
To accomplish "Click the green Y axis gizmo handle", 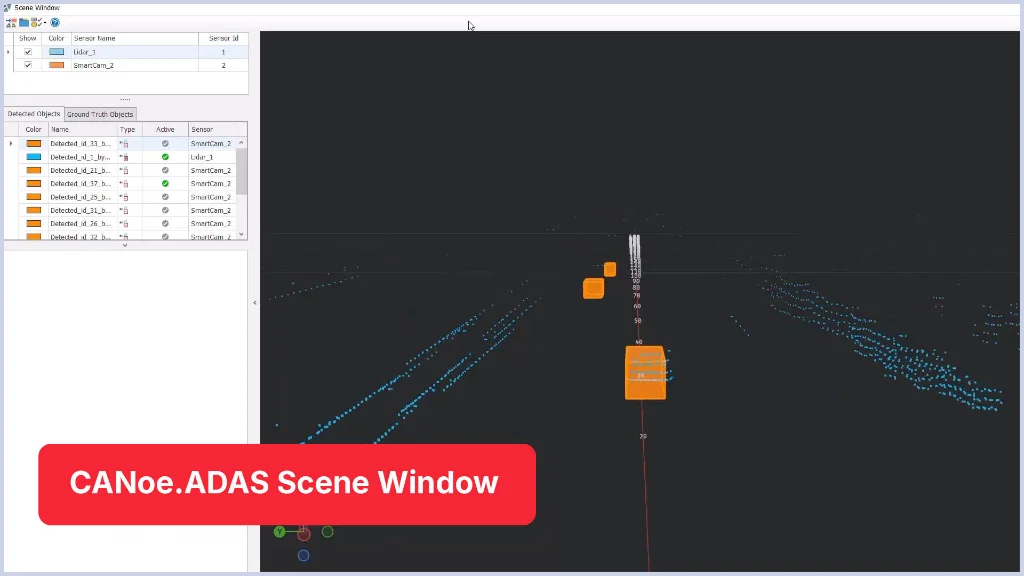I will point(280,532).
